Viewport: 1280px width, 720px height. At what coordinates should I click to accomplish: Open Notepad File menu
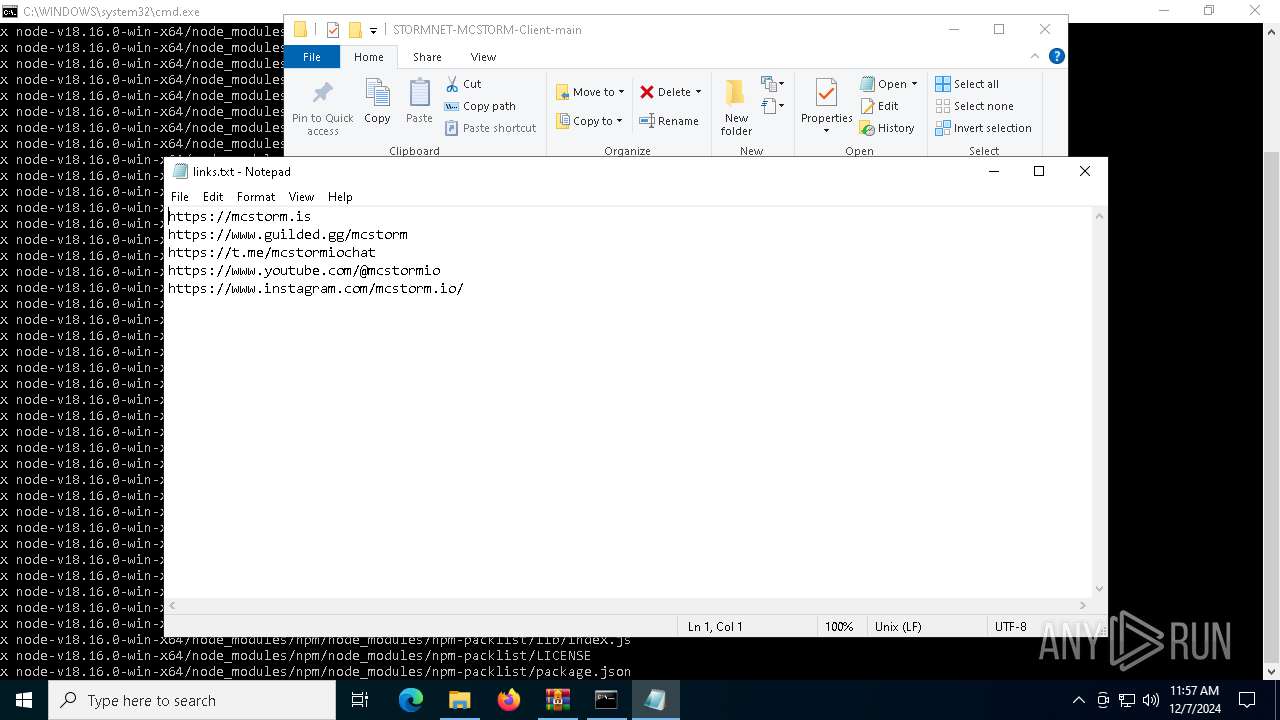(x=180, y=197)
